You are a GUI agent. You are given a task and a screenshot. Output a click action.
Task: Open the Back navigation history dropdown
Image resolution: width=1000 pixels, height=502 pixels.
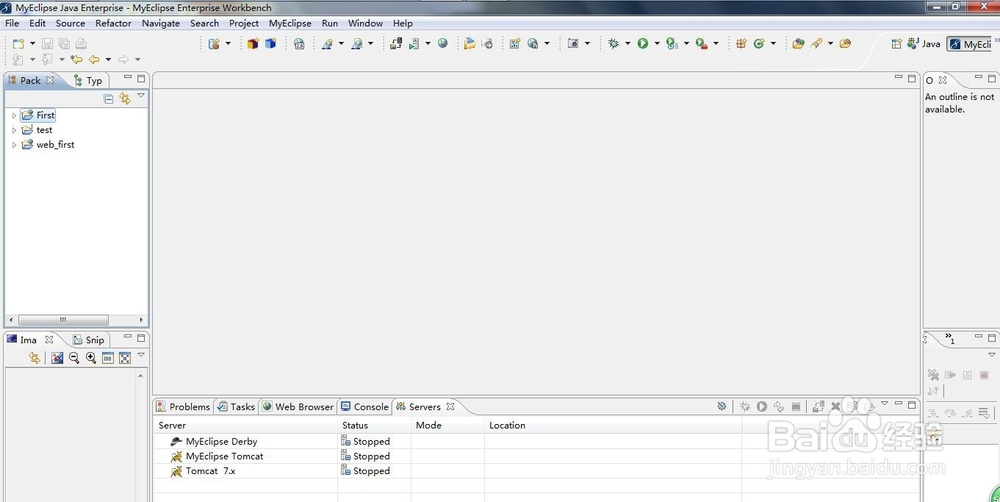point(108,59)
